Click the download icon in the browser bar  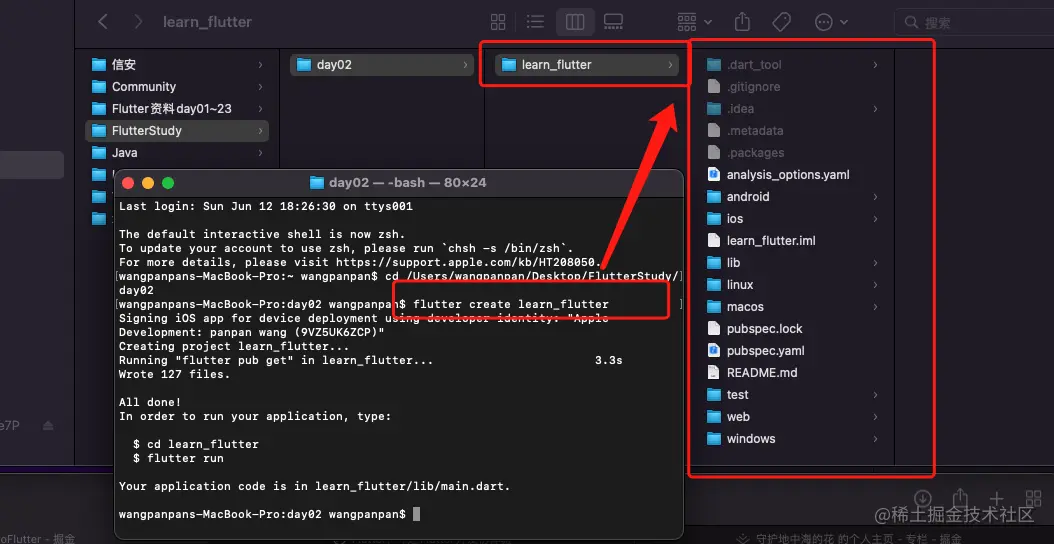click(923, 497)
